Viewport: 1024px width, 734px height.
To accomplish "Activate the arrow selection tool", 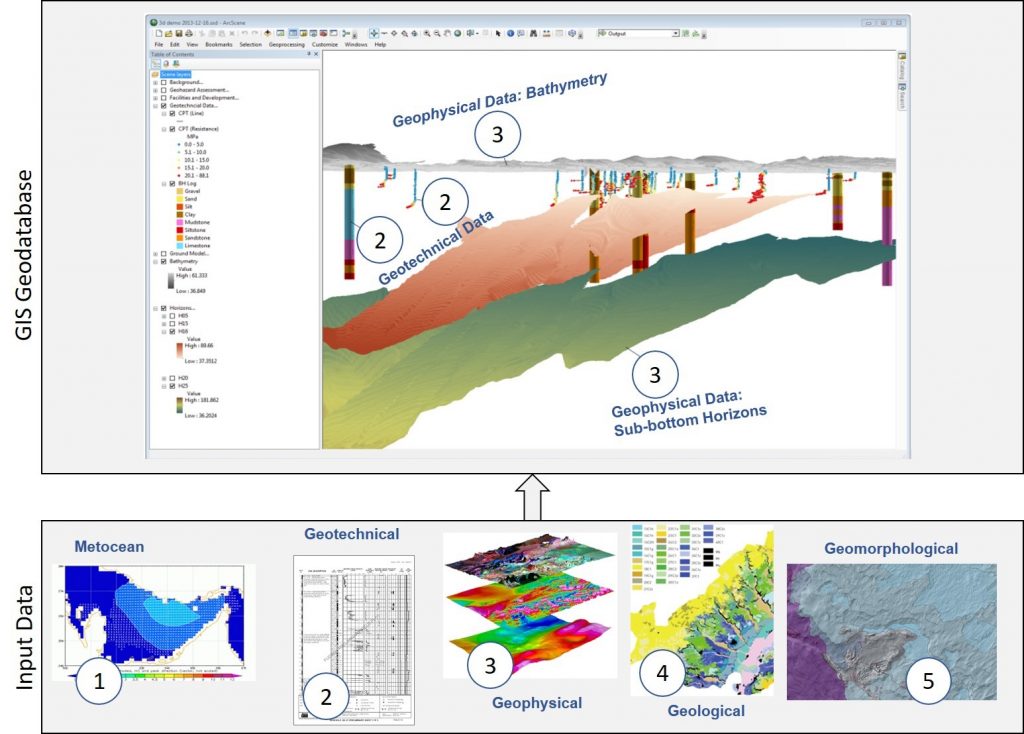I will (x=498, y=33).
